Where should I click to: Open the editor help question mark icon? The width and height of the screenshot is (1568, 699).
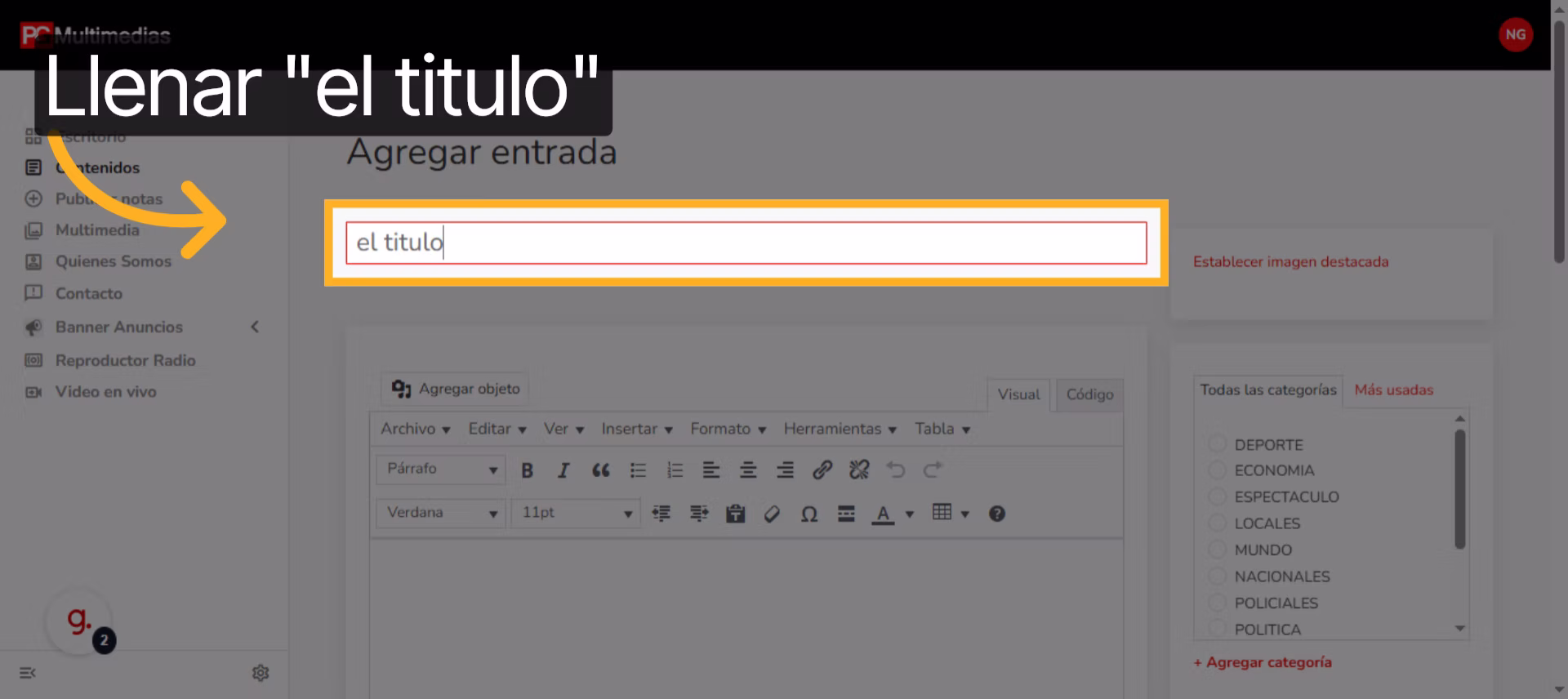point(996,514)
